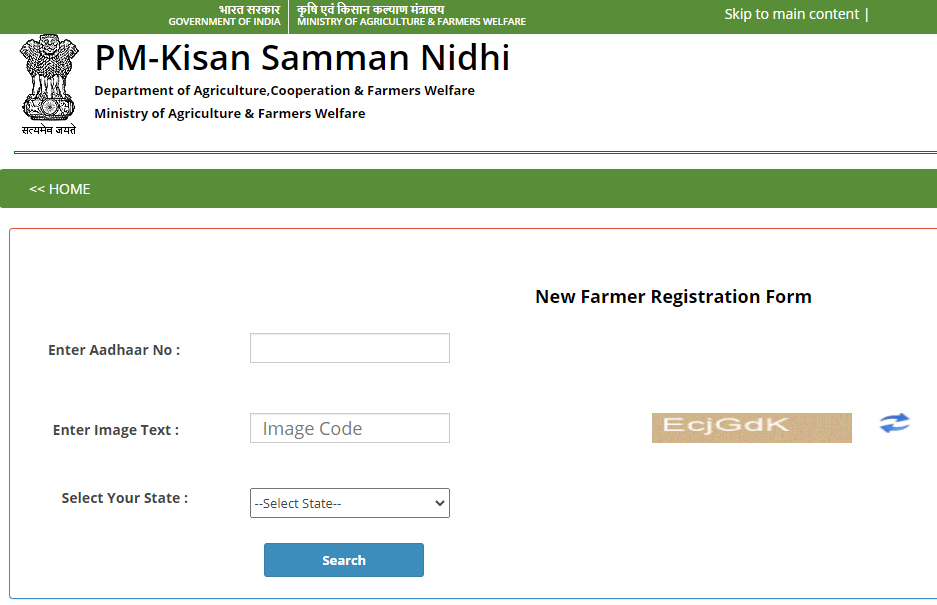Open the Government of India header link

pos(224,21)
